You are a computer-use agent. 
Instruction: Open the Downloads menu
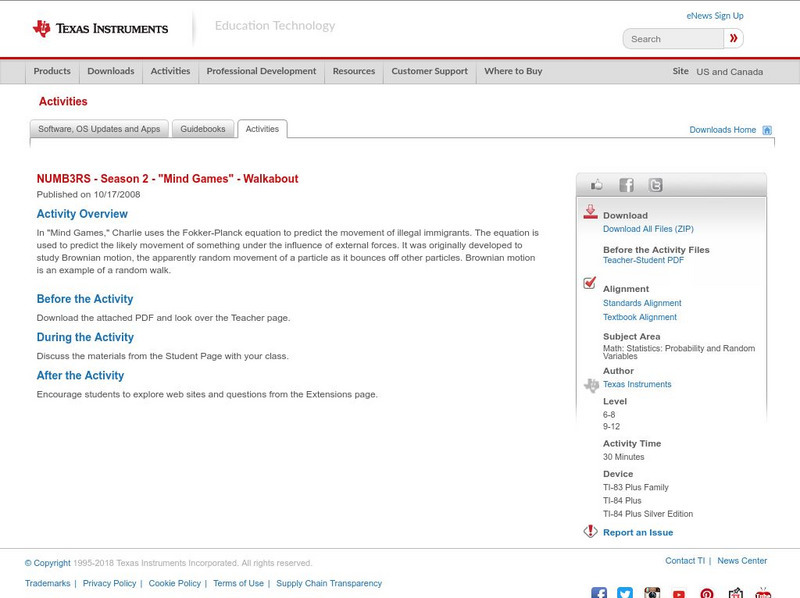point(111,71)
